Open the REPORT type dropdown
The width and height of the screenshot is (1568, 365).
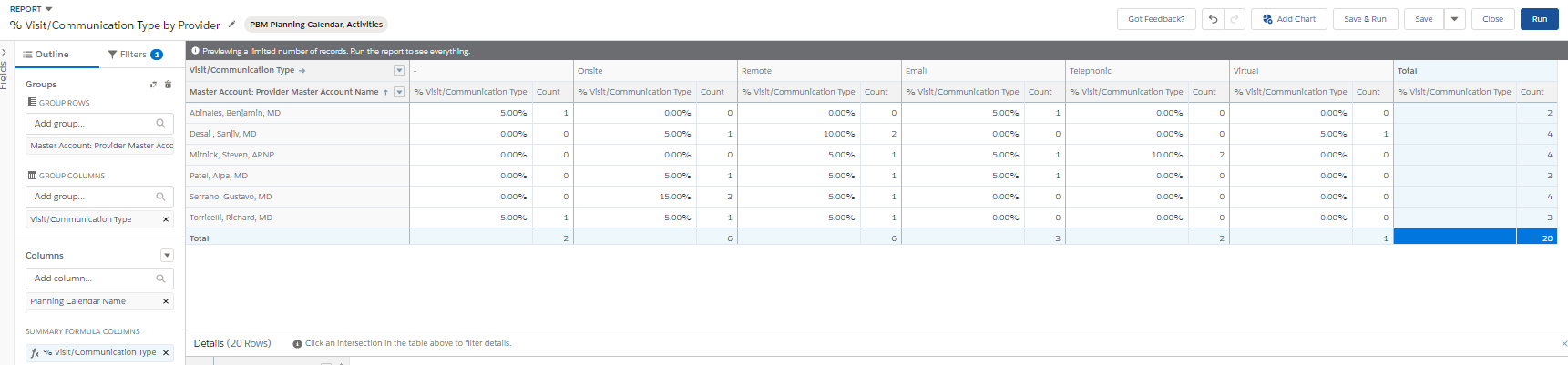[48, 9]
